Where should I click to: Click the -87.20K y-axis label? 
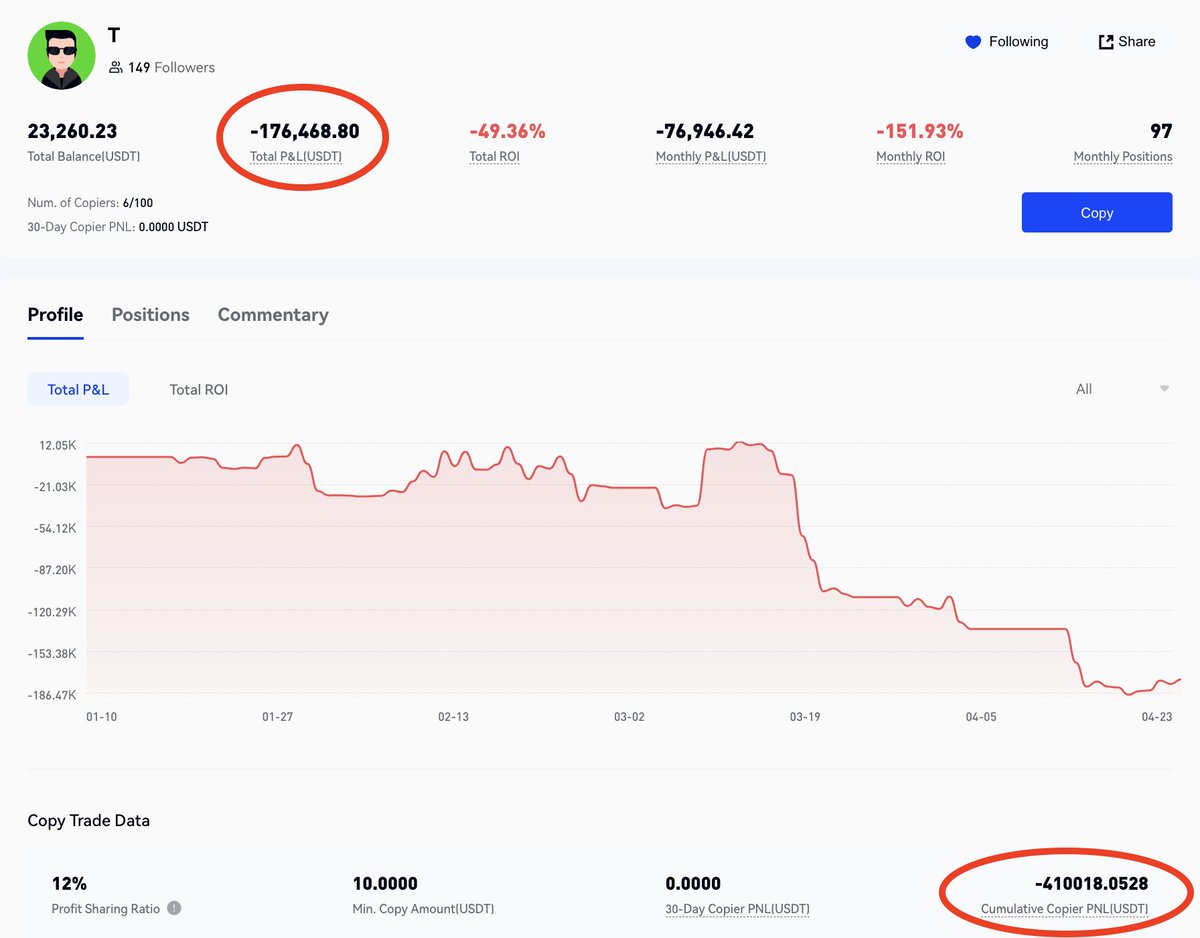pos(54,570)
